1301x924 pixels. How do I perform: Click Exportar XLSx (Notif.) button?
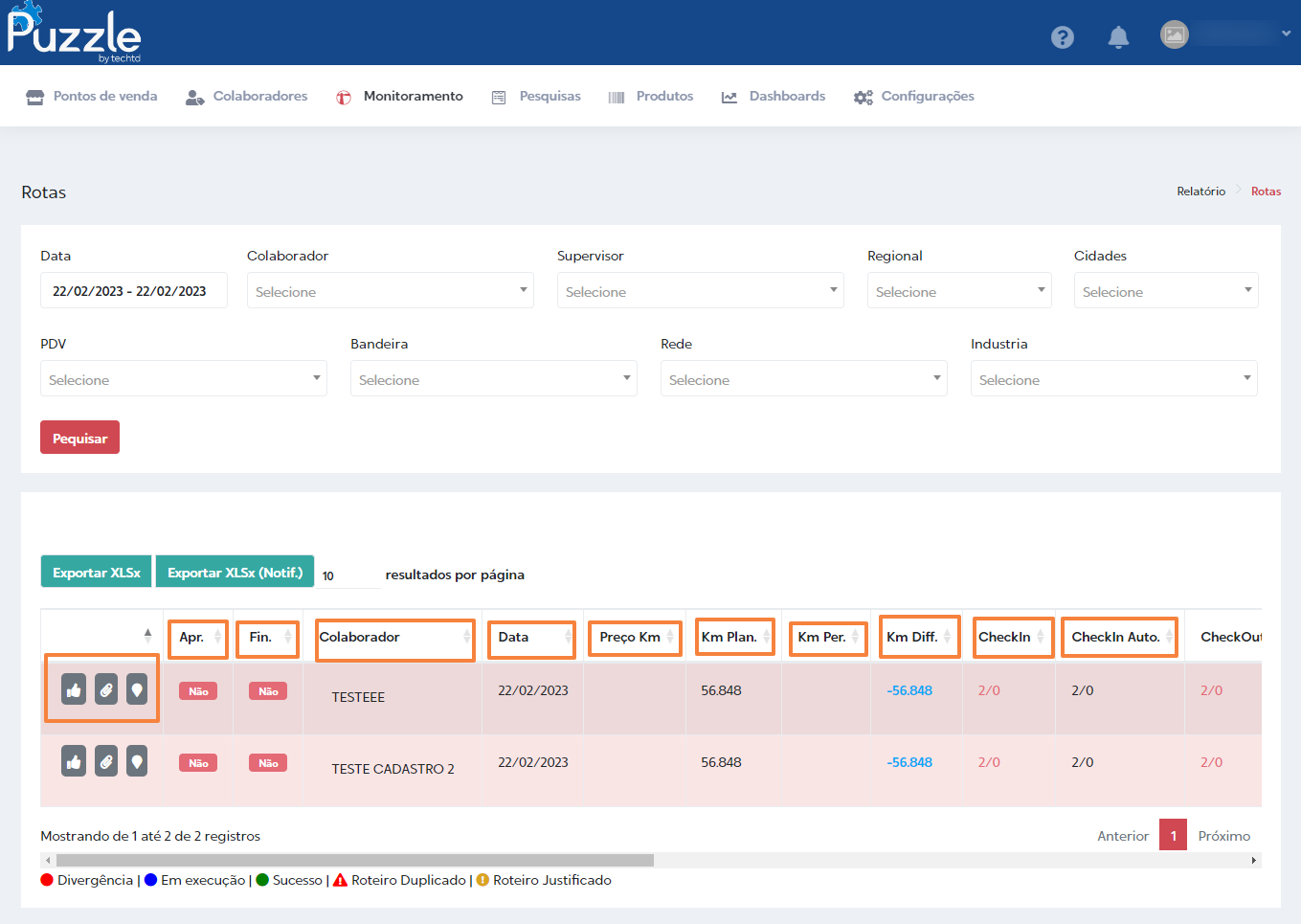coord(235,572)
